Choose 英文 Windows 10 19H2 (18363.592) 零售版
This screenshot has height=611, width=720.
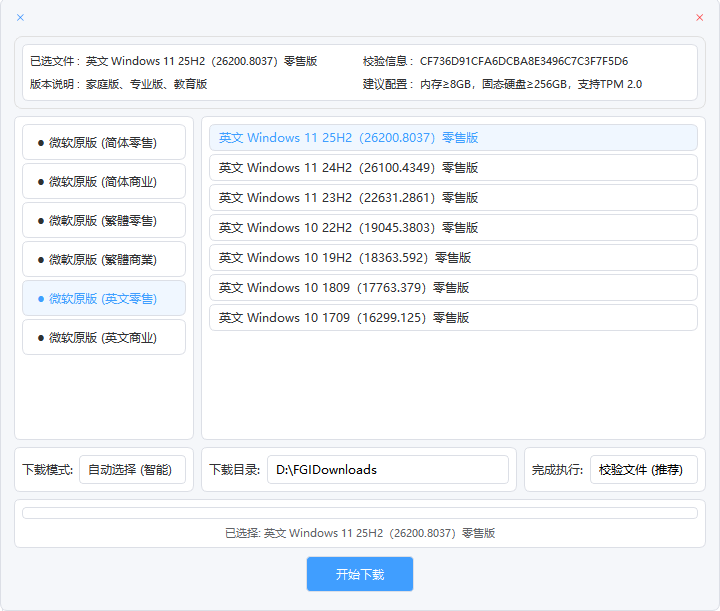point(453,258)
